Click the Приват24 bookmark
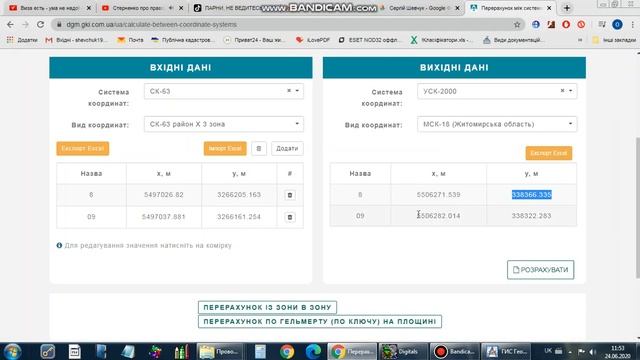640x360 pixels. [x=255, y=40]
